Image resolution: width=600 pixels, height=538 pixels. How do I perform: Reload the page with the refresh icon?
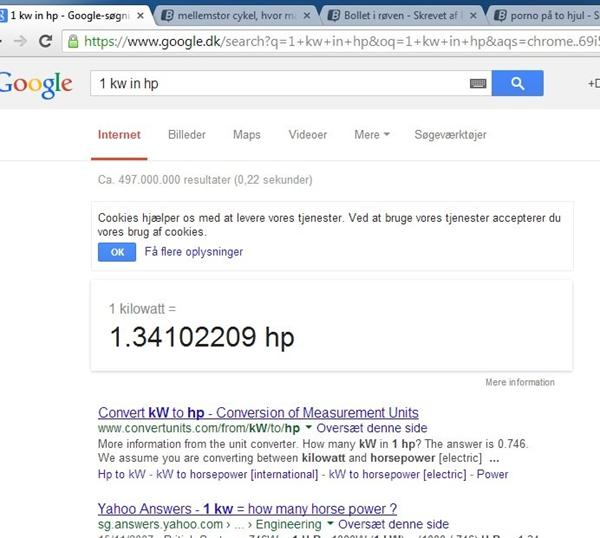[46, 41]
